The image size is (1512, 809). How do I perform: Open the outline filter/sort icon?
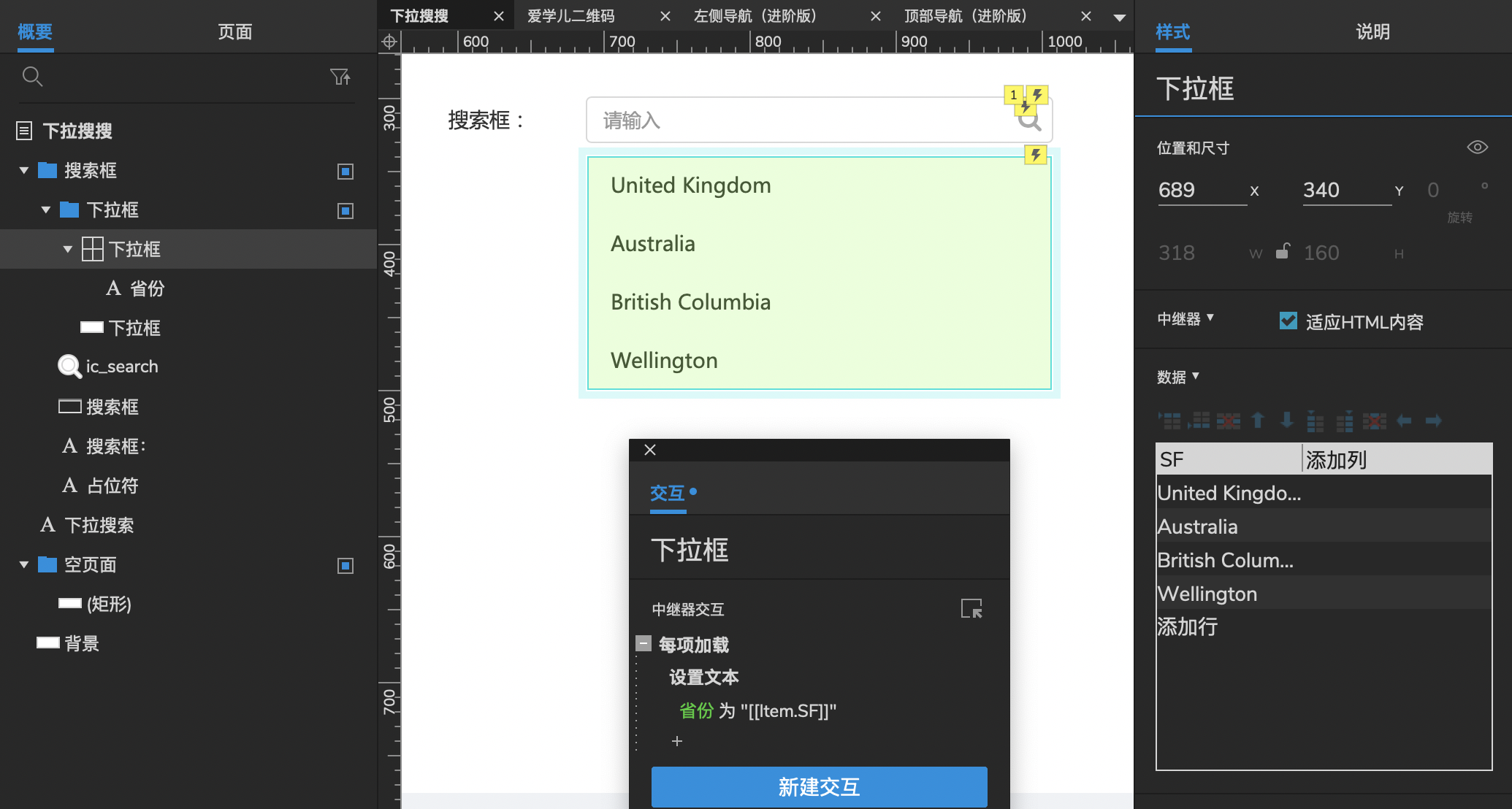coord(340,76)
